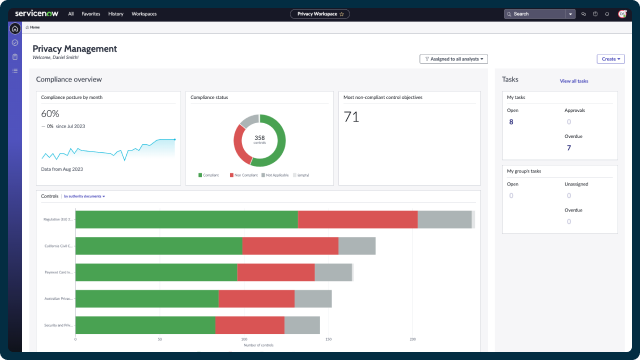Change Controls grouping by authority documents

(84, 196)
